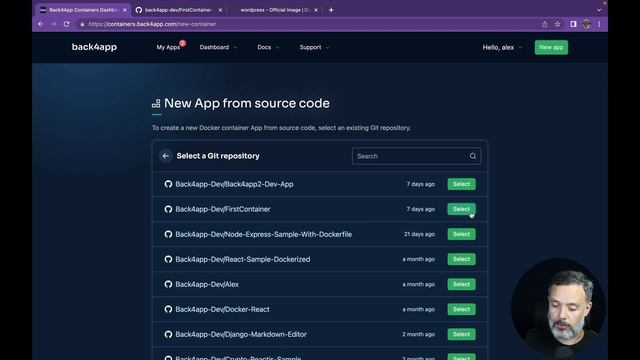Image resolution: width=640 pixels, height=360 pixels.
Task: Open the My Apps menu
Action: (x=168, y=47)
